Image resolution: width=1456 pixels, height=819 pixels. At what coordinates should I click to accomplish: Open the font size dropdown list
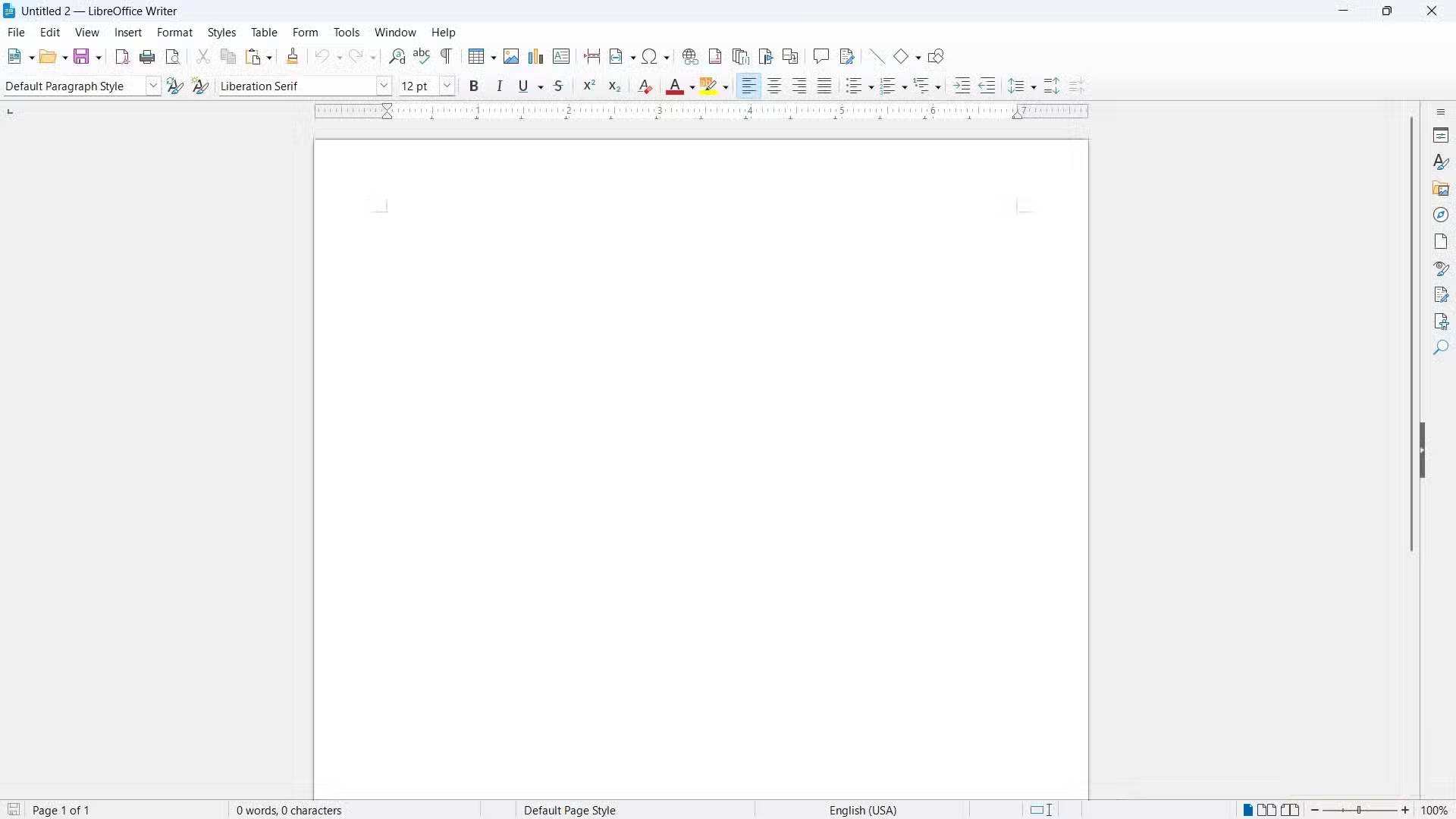tap(448, 86)
